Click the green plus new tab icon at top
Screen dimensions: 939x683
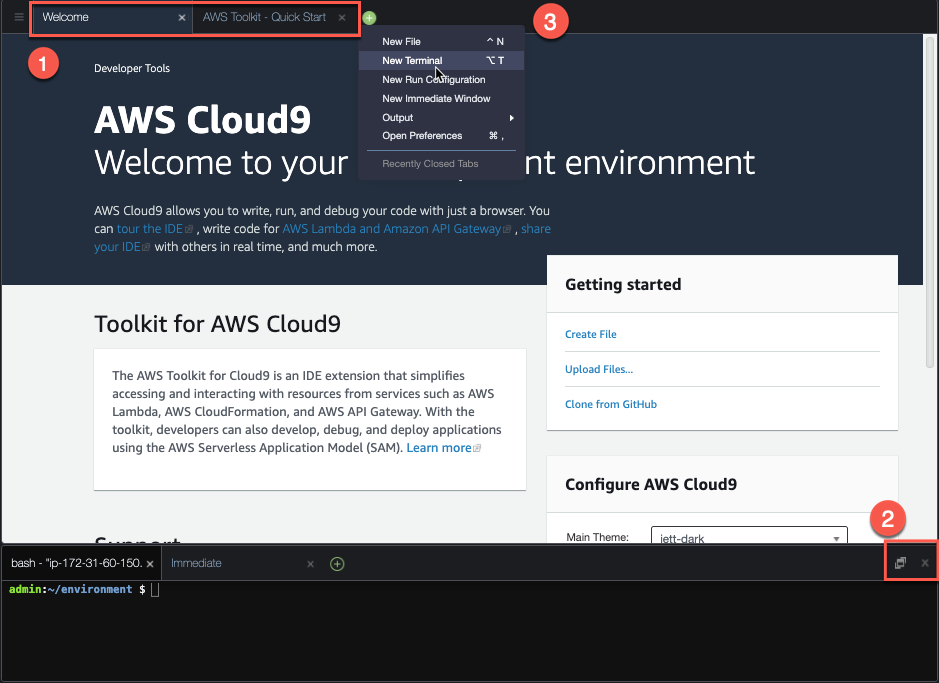point(369,18)
